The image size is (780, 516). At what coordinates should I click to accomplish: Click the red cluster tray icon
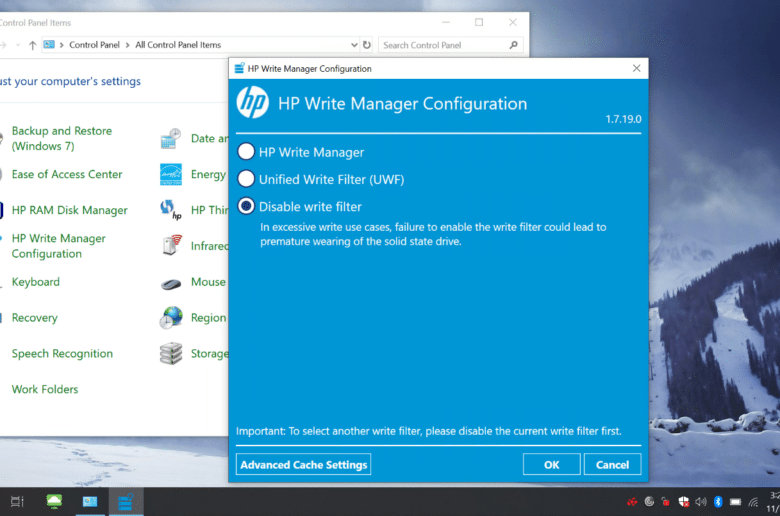(x=632, y=502)
